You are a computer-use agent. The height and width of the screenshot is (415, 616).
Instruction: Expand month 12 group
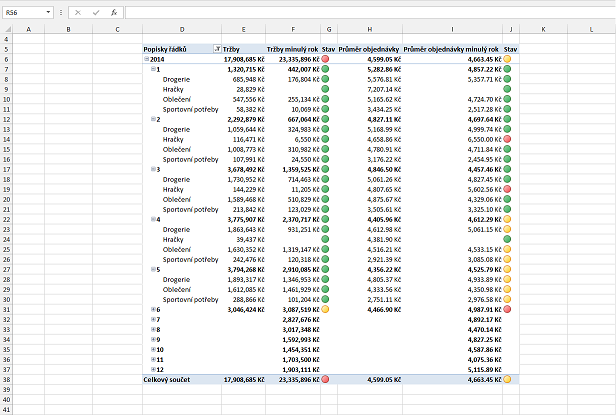point(154,369)
